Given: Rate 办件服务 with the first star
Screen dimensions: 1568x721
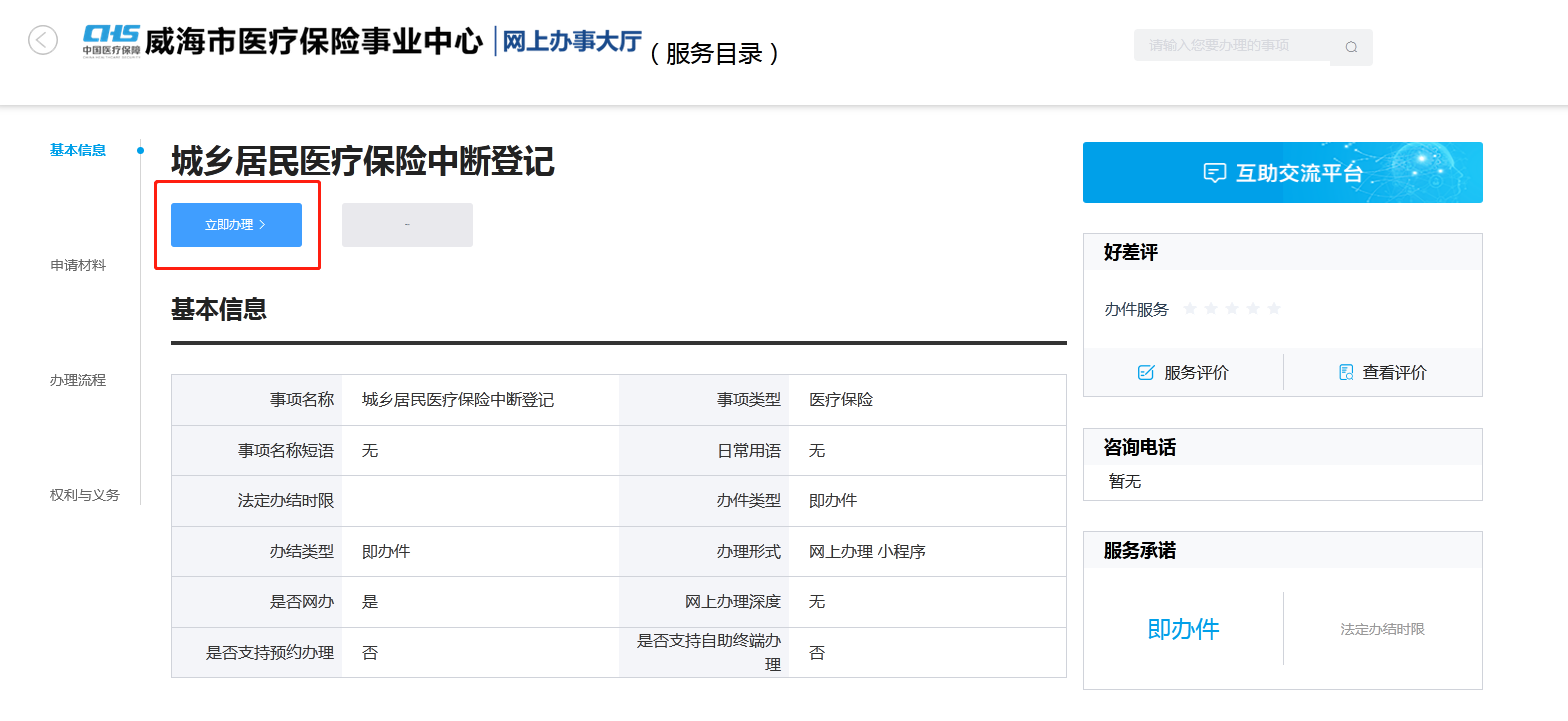Looking at the screenshot, I should 1190,309.
